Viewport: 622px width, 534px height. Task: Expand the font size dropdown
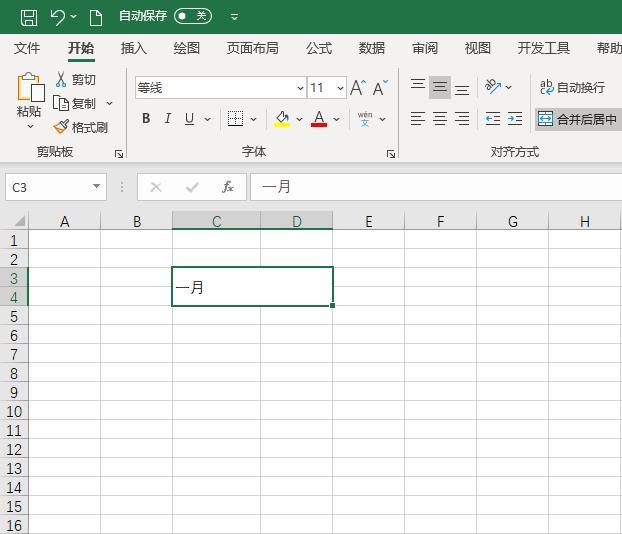340,88
